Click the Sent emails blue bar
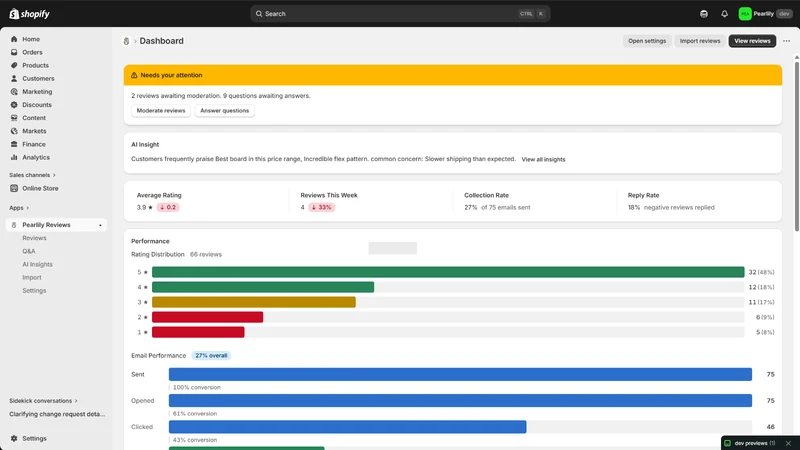The width and height of the screenshot is (800, 450). click(x=460, y=374)
